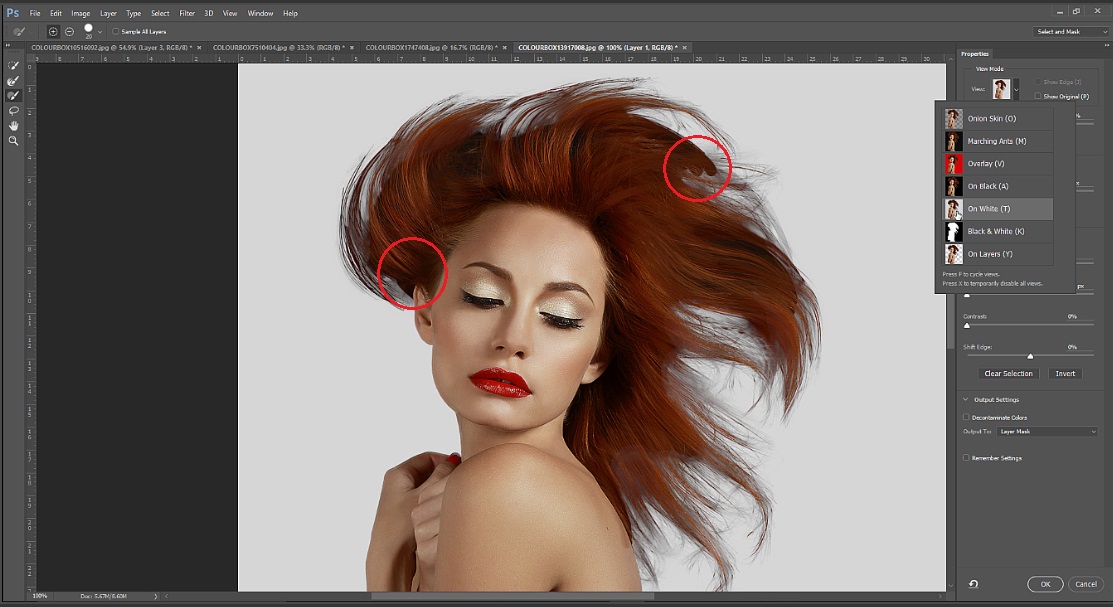Click the reset workspace icon beside OK
Screen dimensions: 1113x607
[973, 584]
